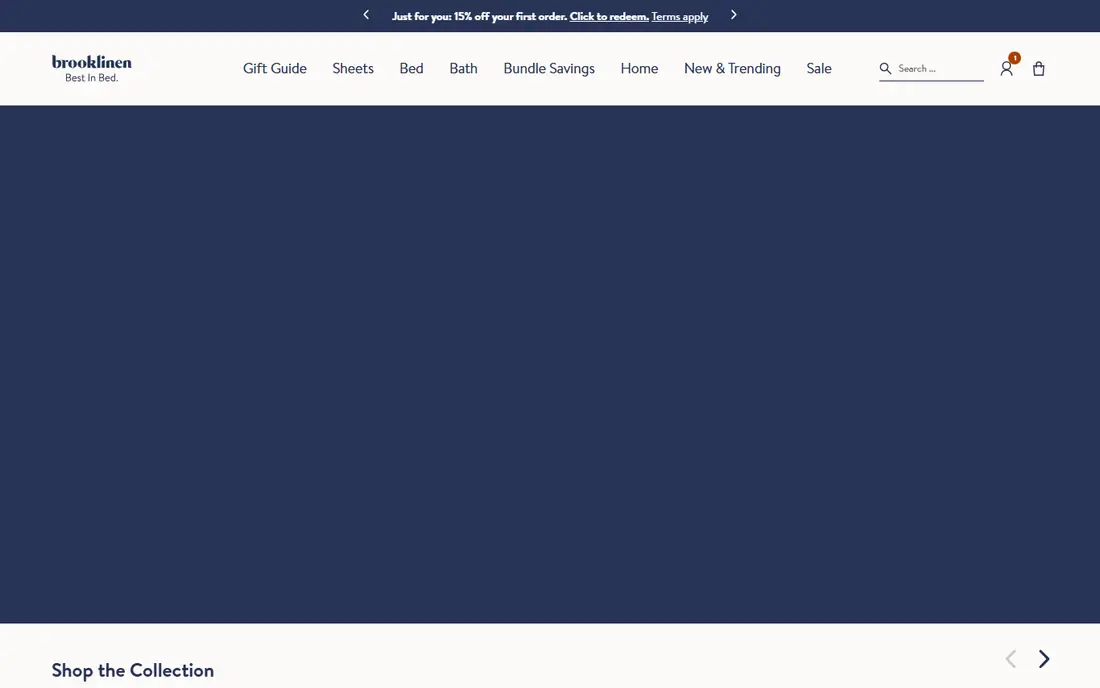Viewport: 1100px width, 688px height.
Task: Open the 'Terms apply' link
Action: coord(680,16)
